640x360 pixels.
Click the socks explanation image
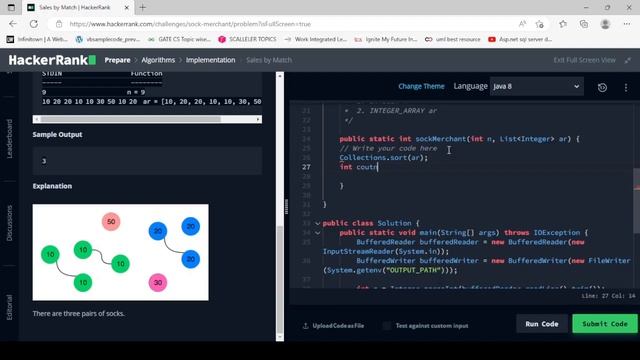(x=120, y=252)
